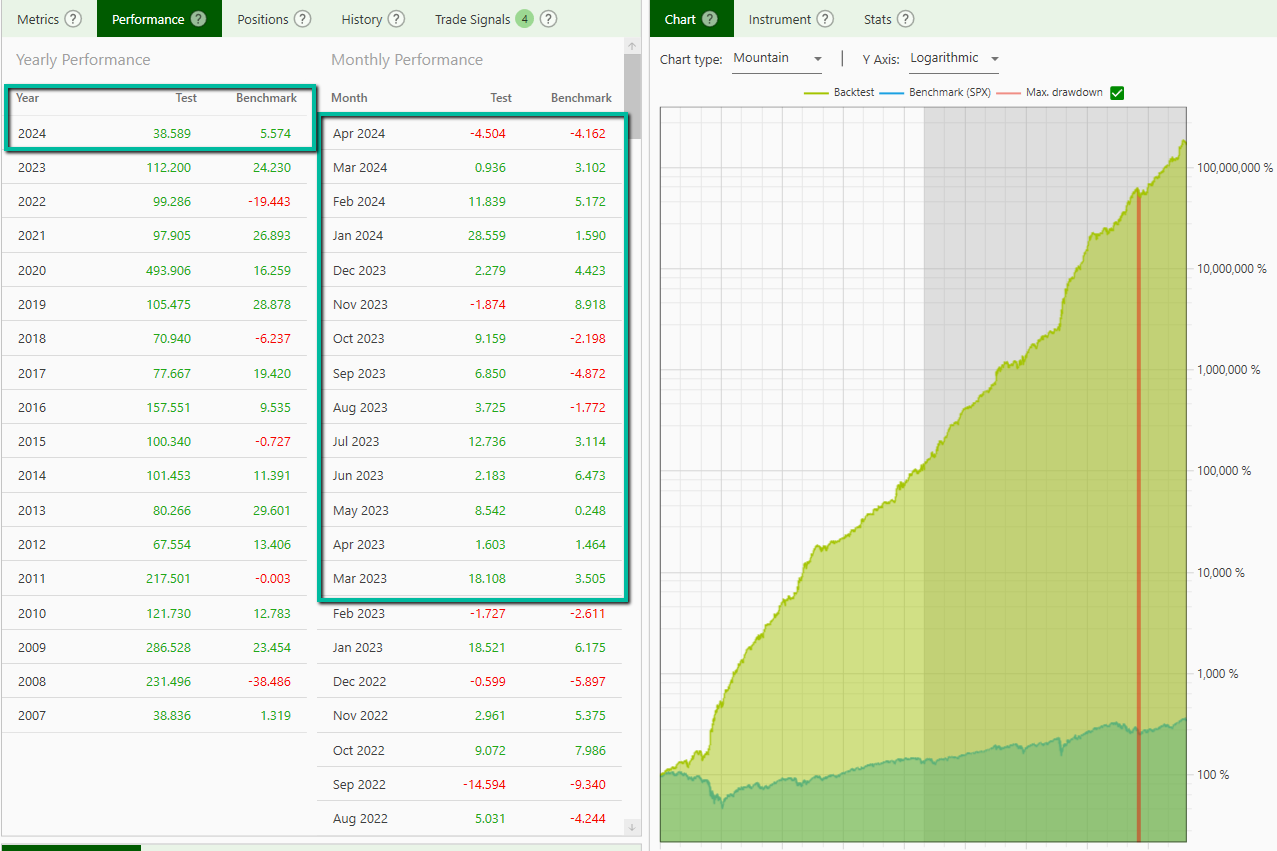
Task: Click the scroll up arrow of performance list
Action: click(x=631, y=46)
